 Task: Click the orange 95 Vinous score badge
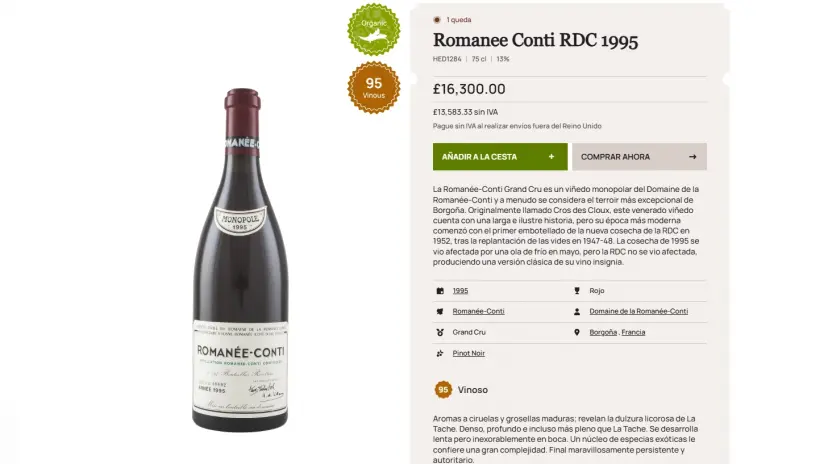coord(373,87)
